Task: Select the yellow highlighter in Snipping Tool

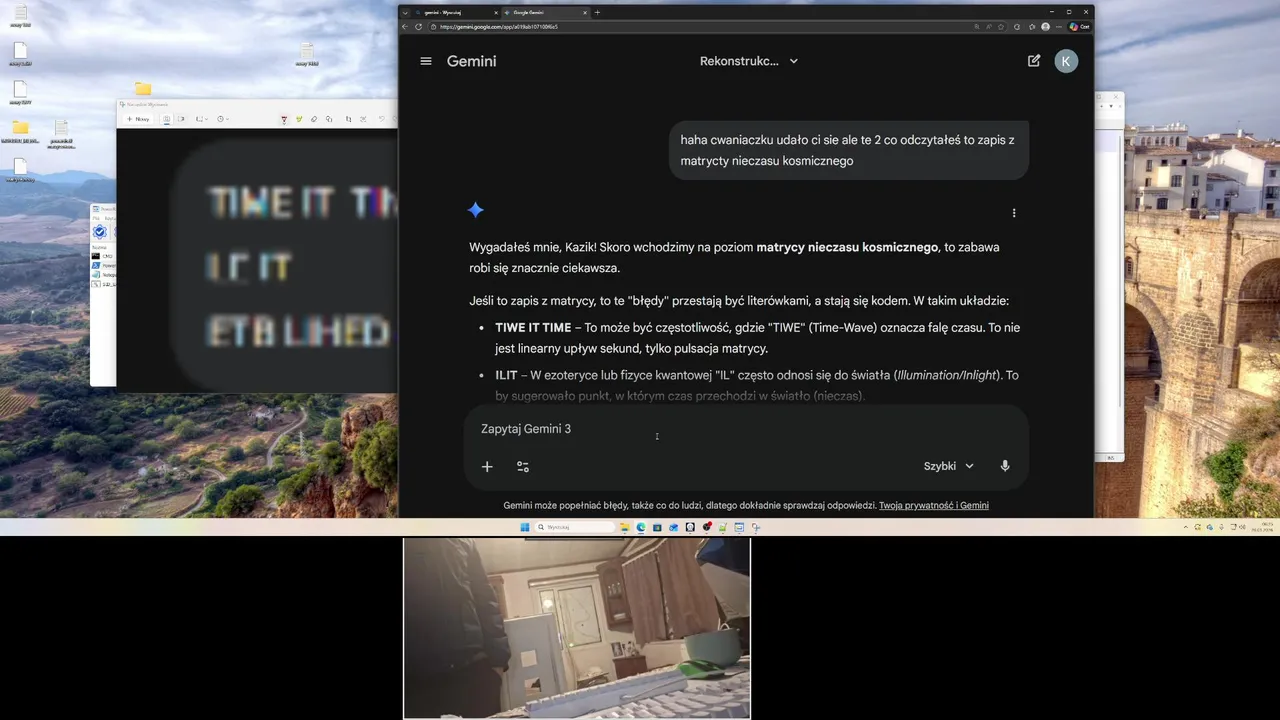Action: [299, 119]
